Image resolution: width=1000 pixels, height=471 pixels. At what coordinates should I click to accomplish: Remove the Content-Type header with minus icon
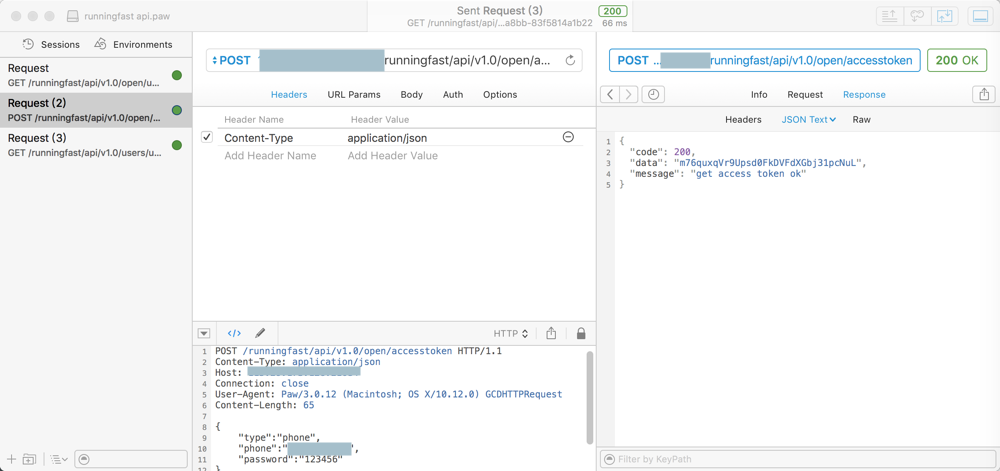568,137
